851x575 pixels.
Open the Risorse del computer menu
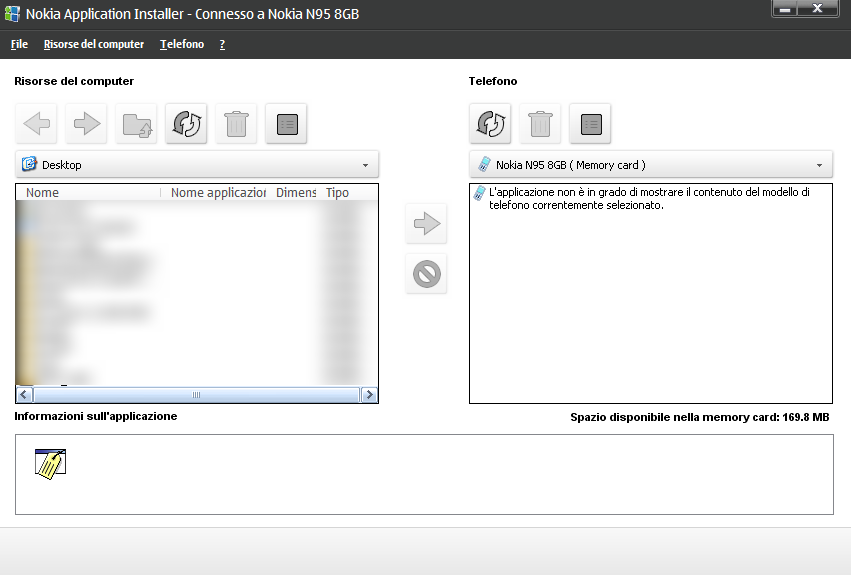point(94,45)
